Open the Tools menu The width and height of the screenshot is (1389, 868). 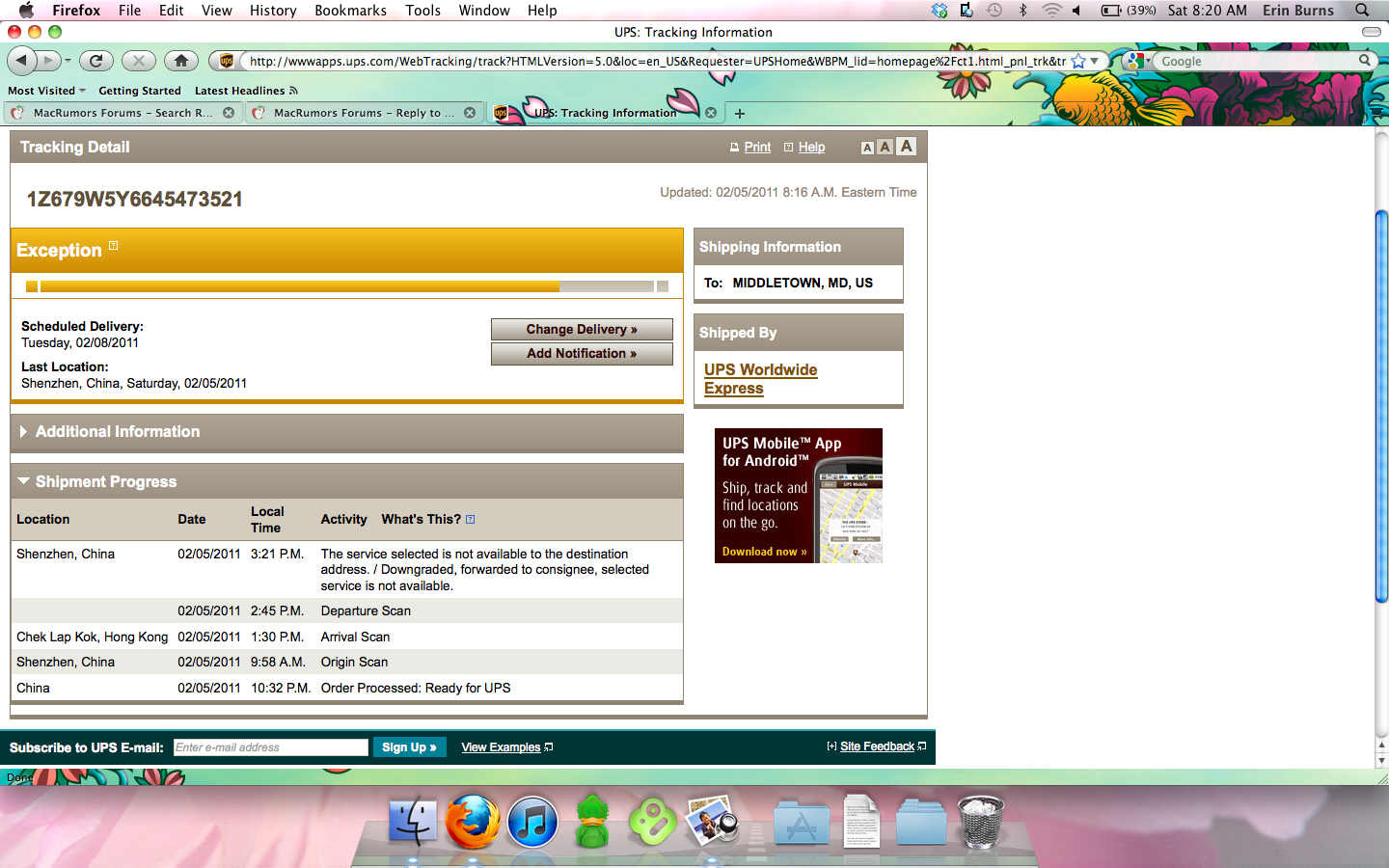point(422,10)
